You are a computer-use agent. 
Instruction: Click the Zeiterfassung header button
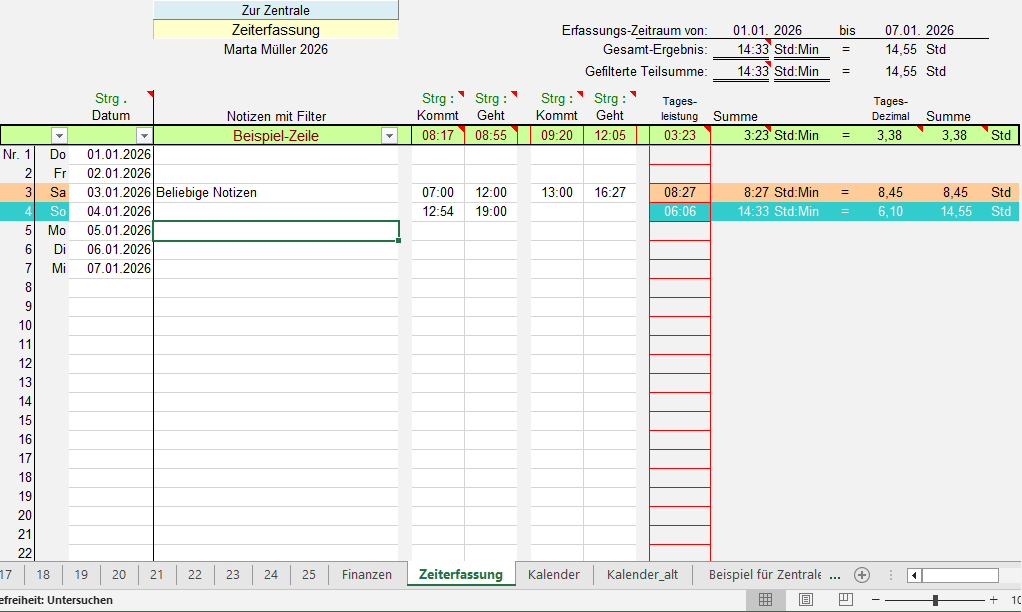pos(276,30)
